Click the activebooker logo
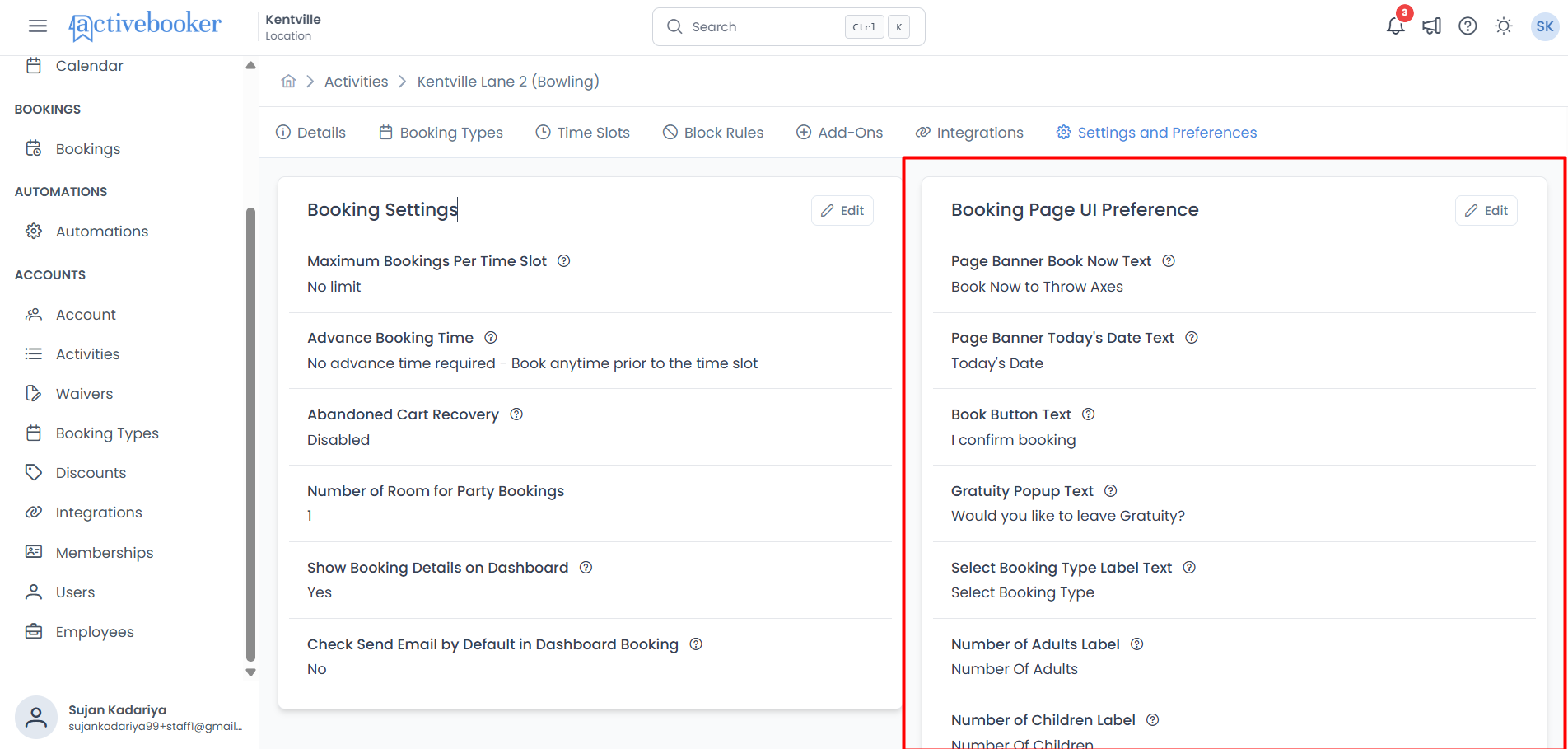Image resolution: width=1568 pixels, height=749 pixels. click(145, 26)
